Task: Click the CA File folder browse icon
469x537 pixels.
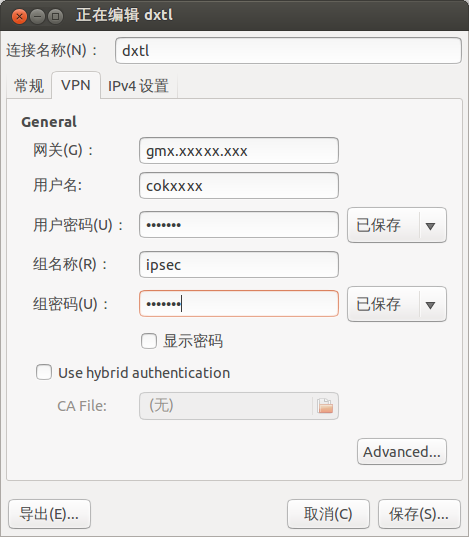Action: point(325,406)
